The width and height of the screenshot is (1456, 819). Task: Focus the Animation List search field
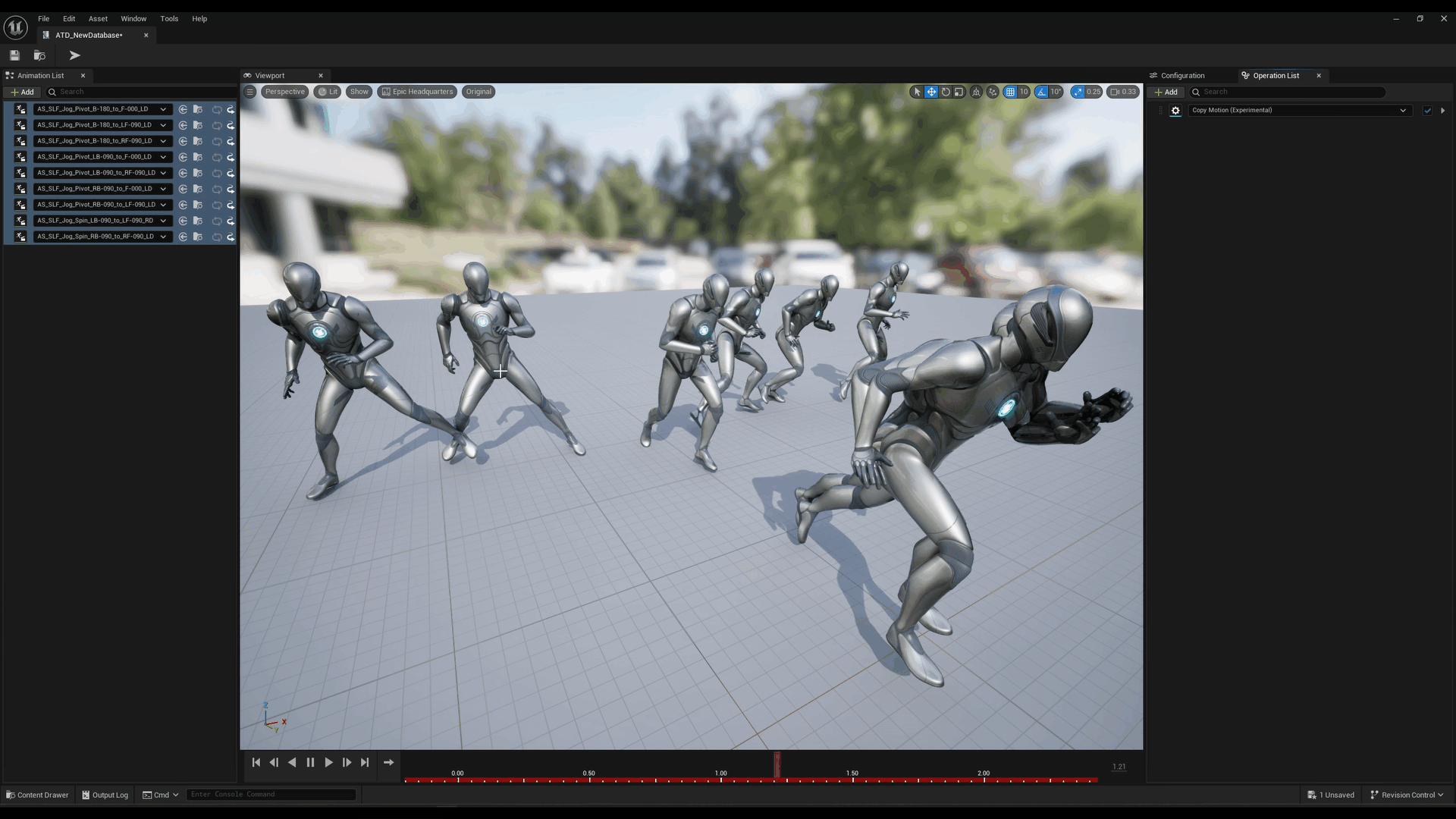coord(140,93)
